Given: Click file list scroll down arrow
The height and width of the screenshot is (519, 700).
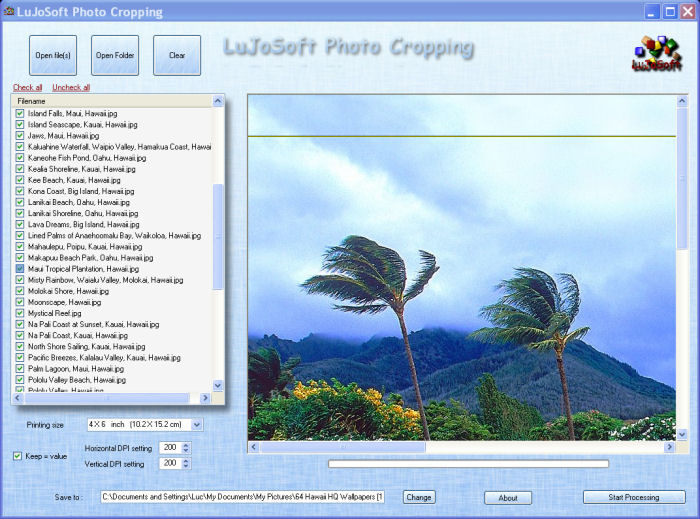Looking at the screenshot, I should click(x=218, y=385).
